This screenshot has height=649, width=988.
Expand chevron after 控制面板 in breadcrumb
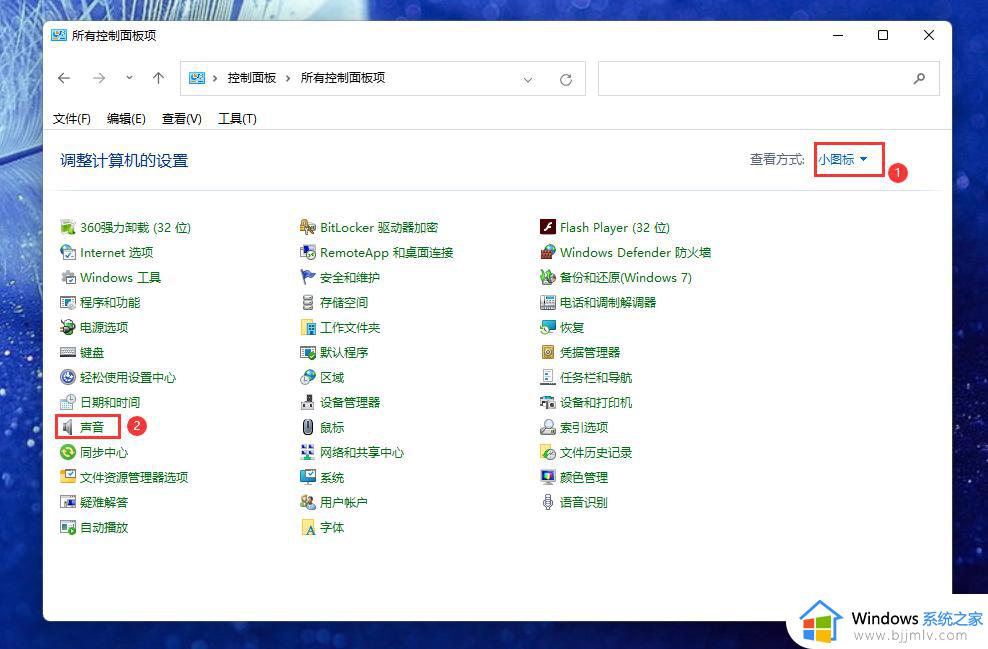tap(288, 78)
